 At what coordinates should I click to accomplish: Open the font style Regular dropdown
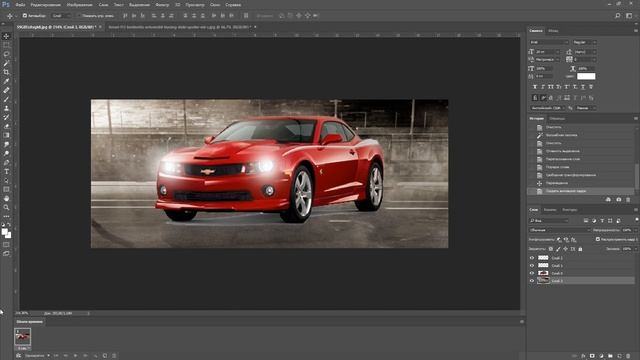[x=584, y=42]
